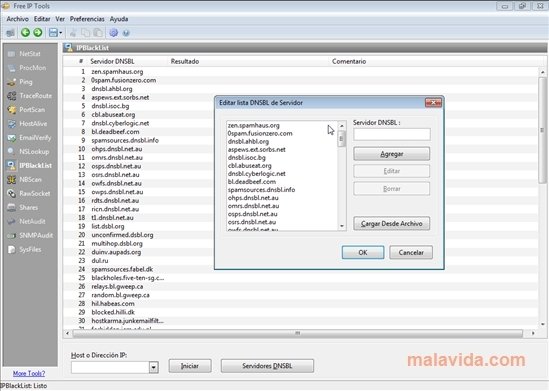Click up arrow of dialog list scrollbar
The image size is (549, 391).
coord(342,125)
